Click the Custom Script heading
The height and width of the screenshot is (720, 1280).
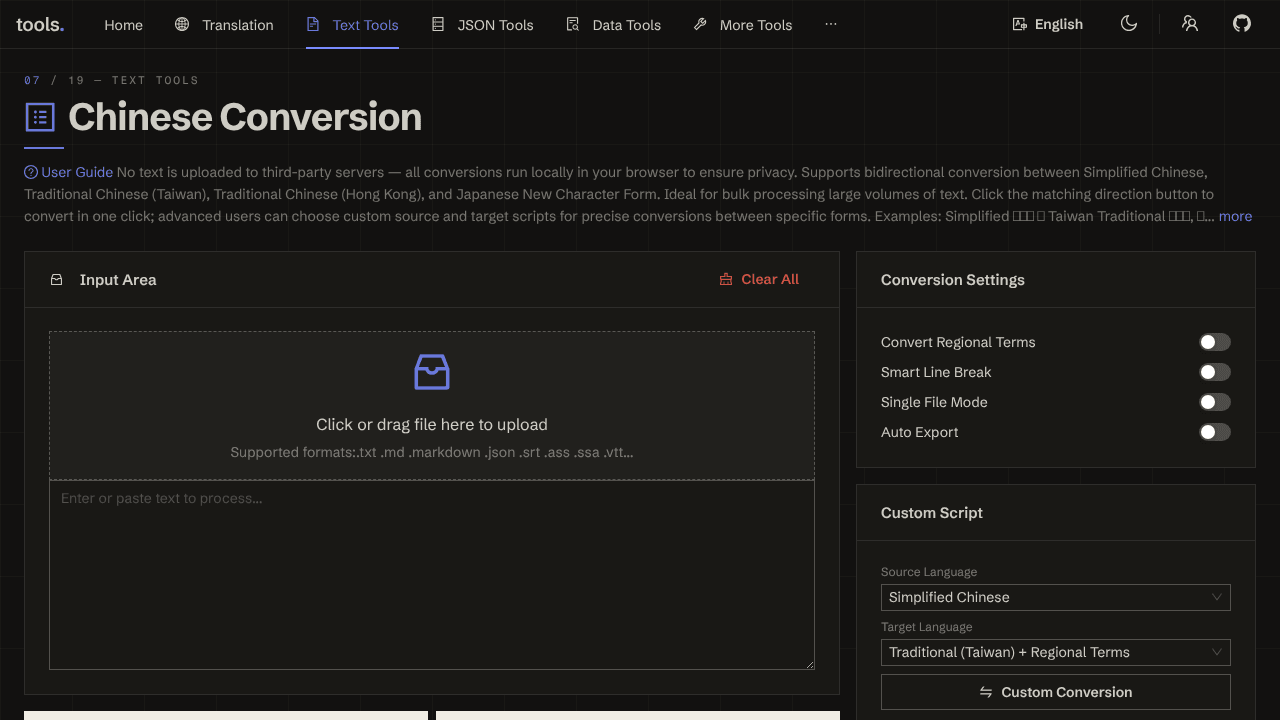coord(932,513)
